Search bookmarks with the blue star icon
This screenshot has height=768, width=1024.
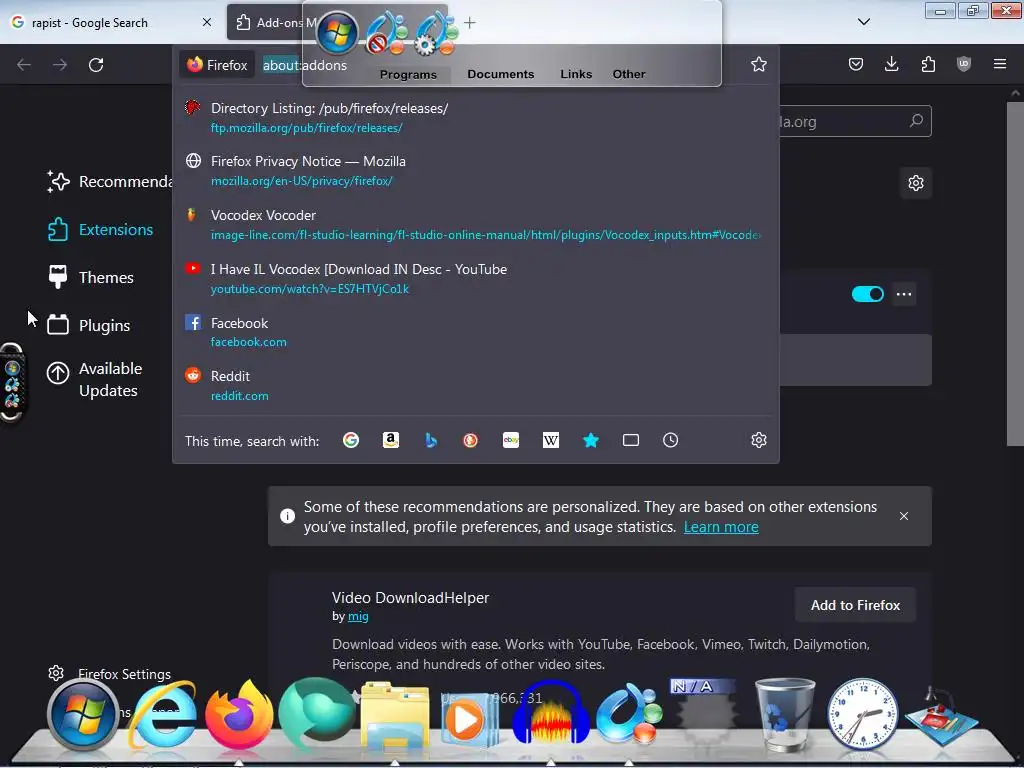[590, 440]
